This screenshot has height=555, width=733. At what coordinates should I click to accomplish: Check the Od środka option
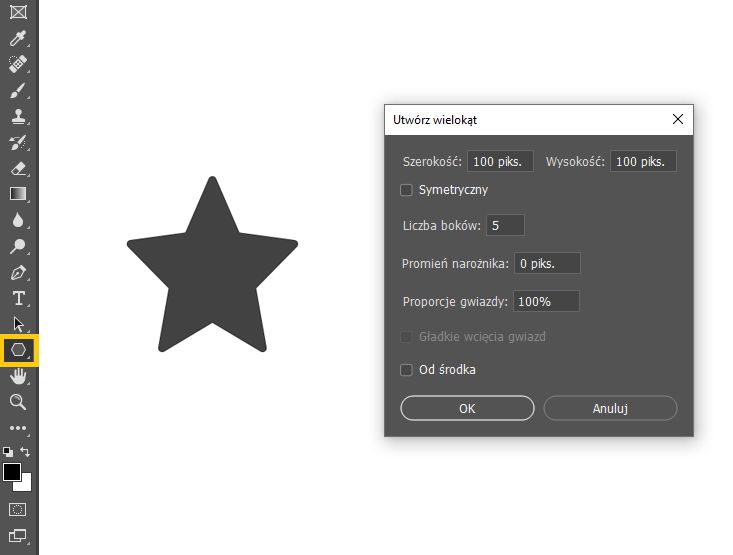point(406,370)
